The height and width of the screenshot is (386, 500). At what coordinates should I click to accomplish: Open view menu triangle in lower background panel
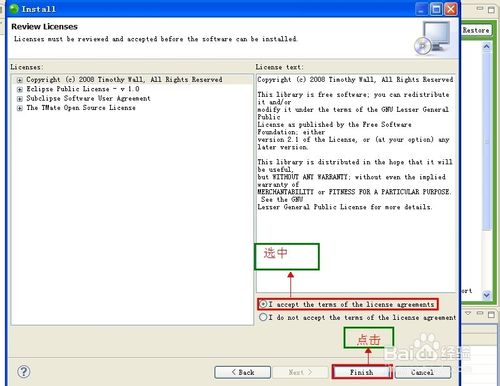[x=468, y=314]
